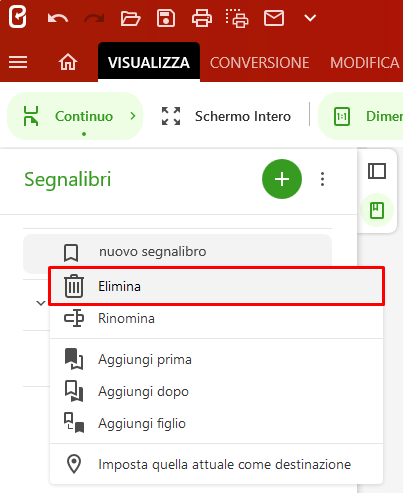Viewport: 403px width, 493px height.
Task: Switch to the CONVERSIONE tab
Action: (x=260, y=63)
